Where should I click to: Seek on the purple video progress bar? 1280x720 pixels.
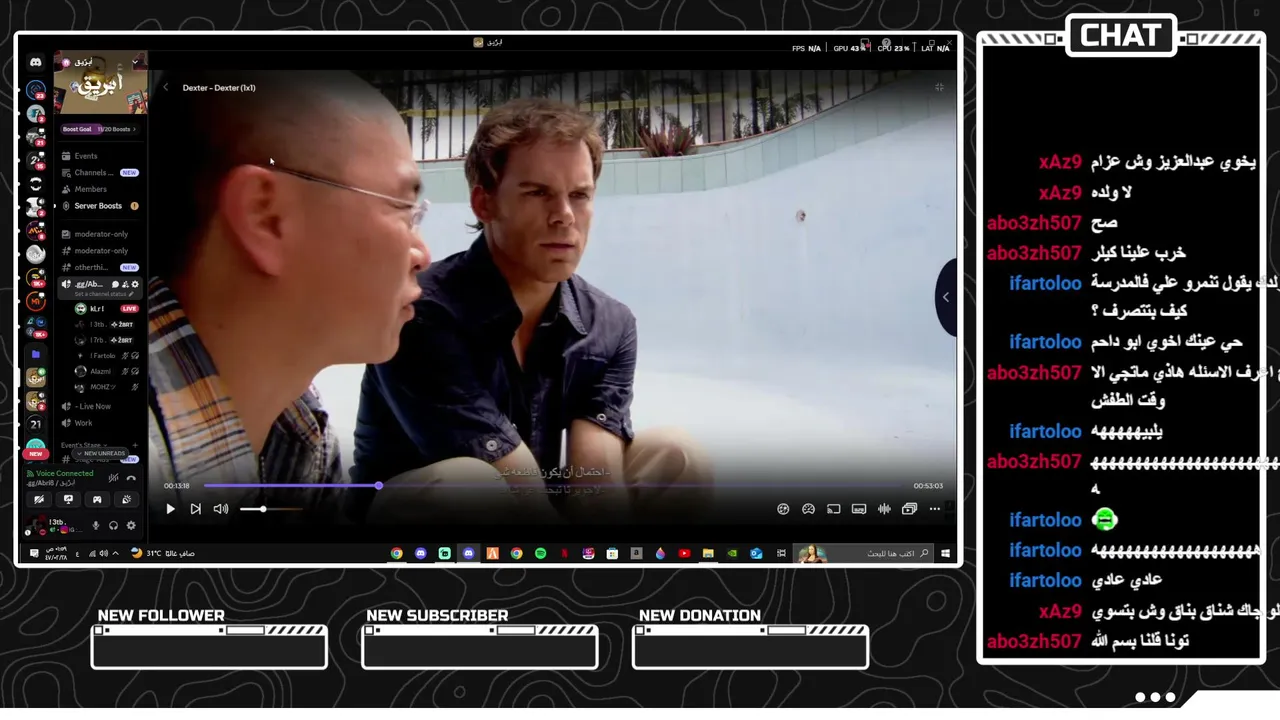pos(553,486)
